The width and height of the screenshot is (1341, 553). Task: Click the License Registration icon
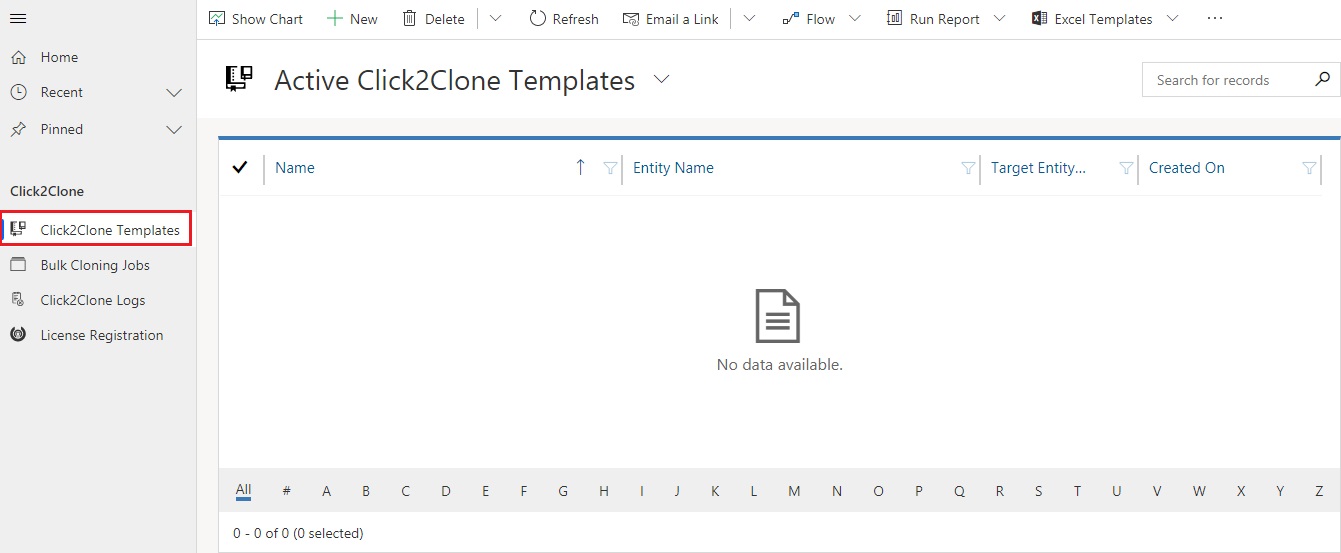pyautogui.click(x=18, y=335)
